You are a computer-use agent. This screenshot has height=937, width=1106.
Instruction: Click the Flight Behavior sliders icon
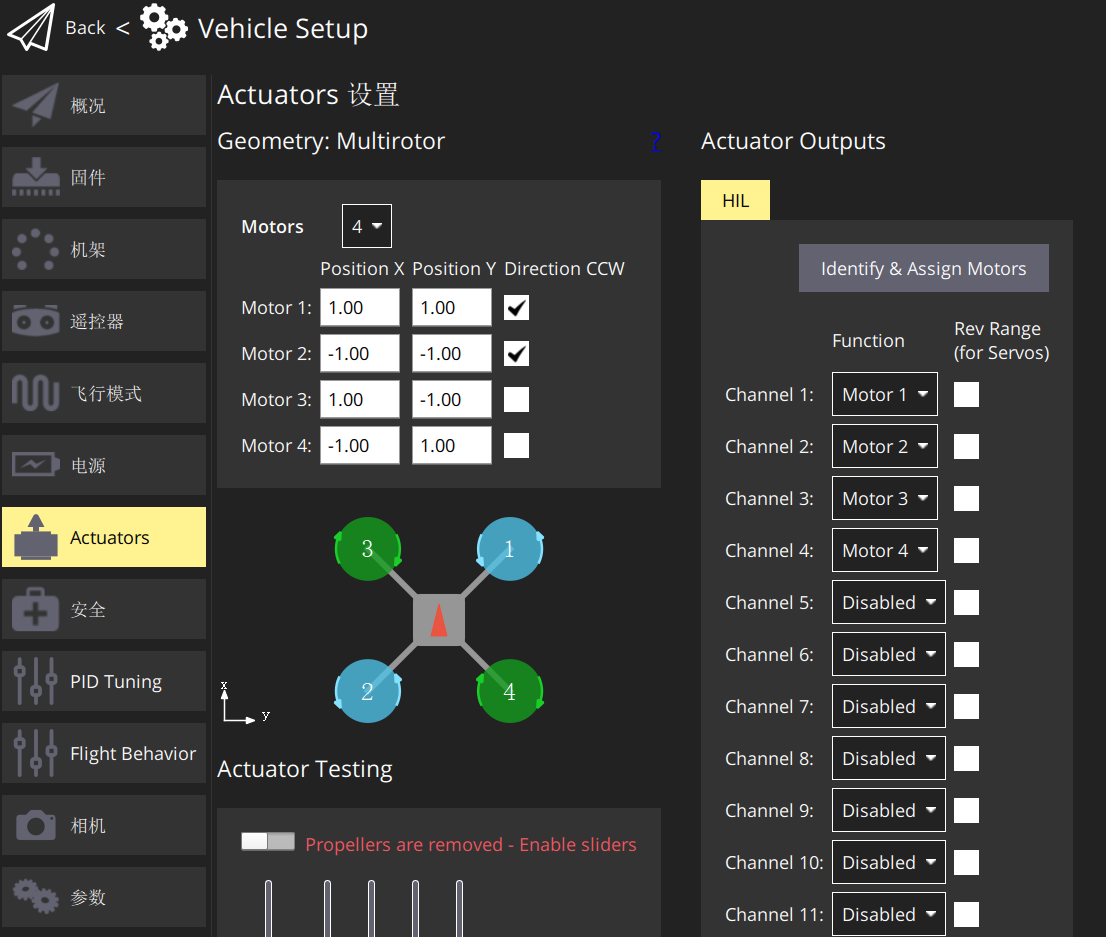35,753
